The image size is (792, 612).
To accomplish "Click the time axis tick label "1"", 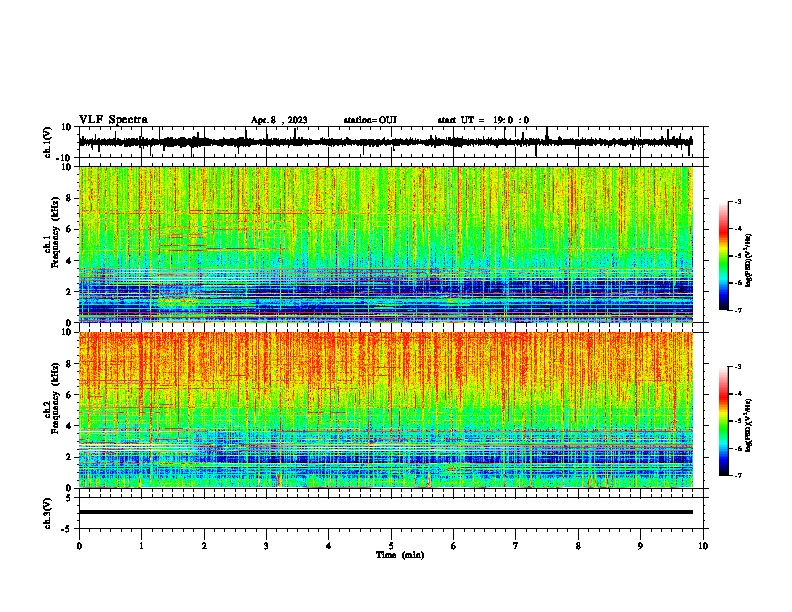I will point(141,546).
